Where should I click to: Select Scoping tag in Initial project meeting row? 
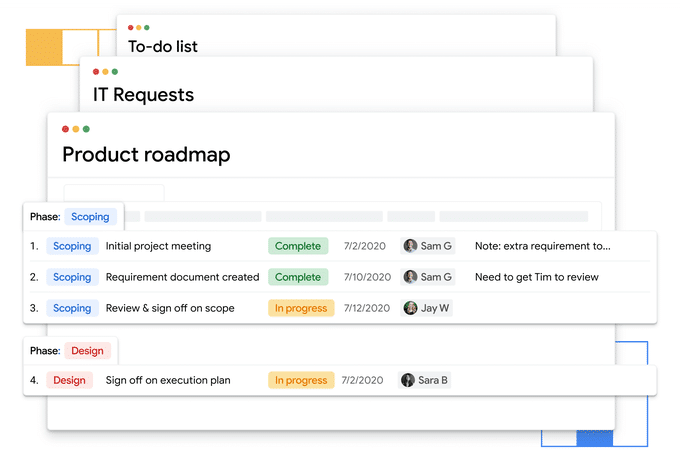point(72,246)
